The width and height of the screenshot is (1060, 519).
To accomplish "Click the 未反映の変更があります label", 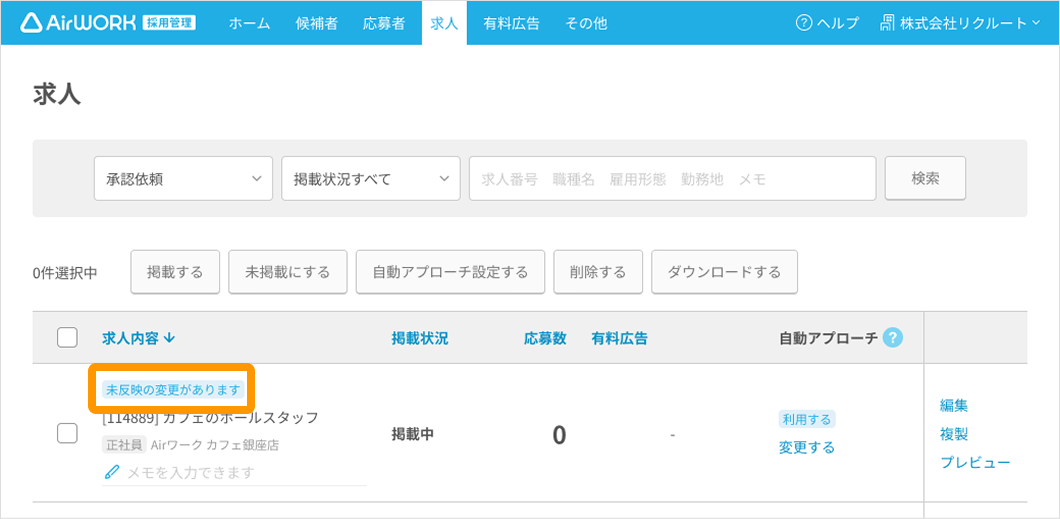I will click(172, 389).
